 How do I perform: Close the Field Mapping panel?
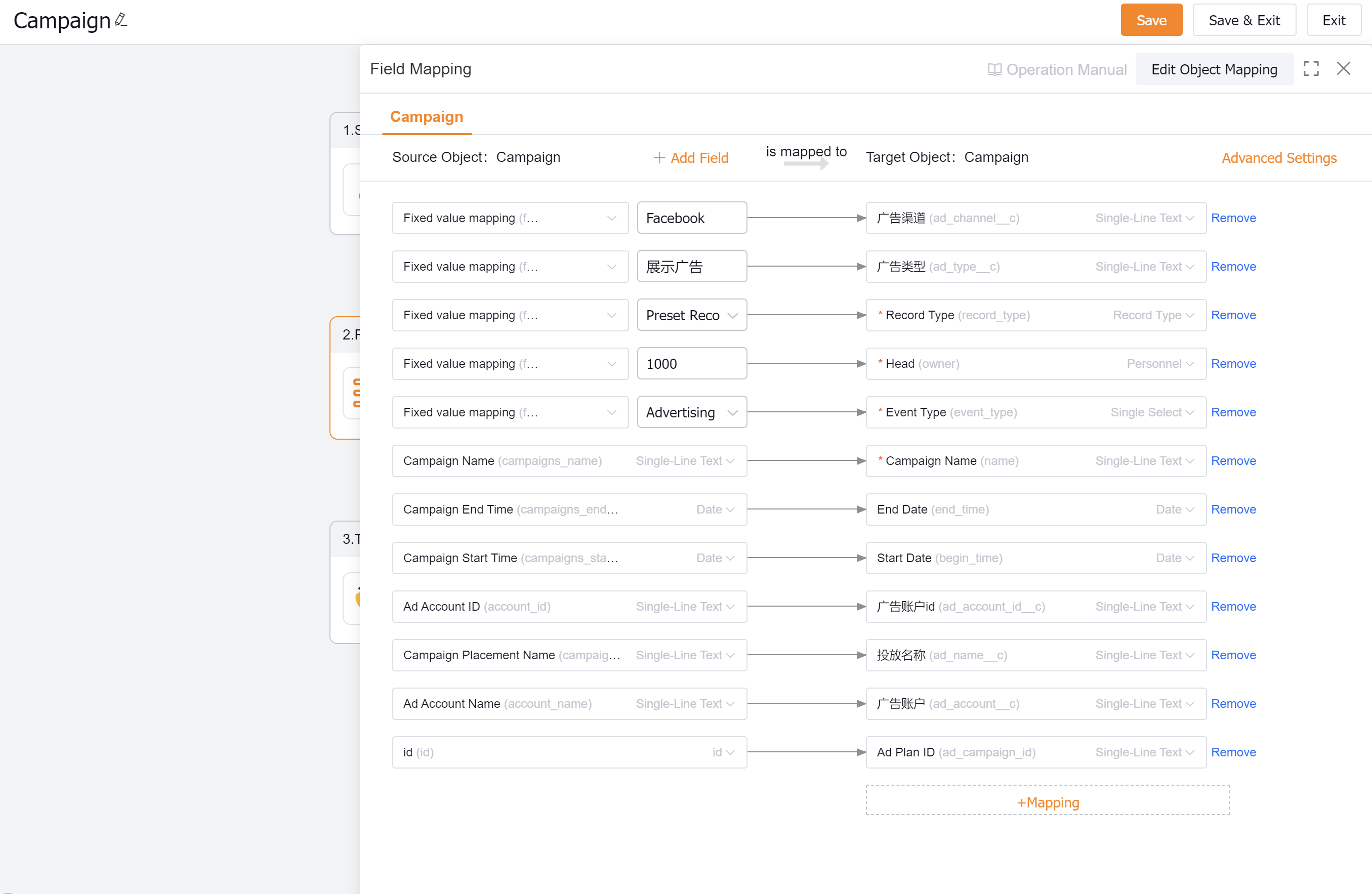click(1343, 69)
